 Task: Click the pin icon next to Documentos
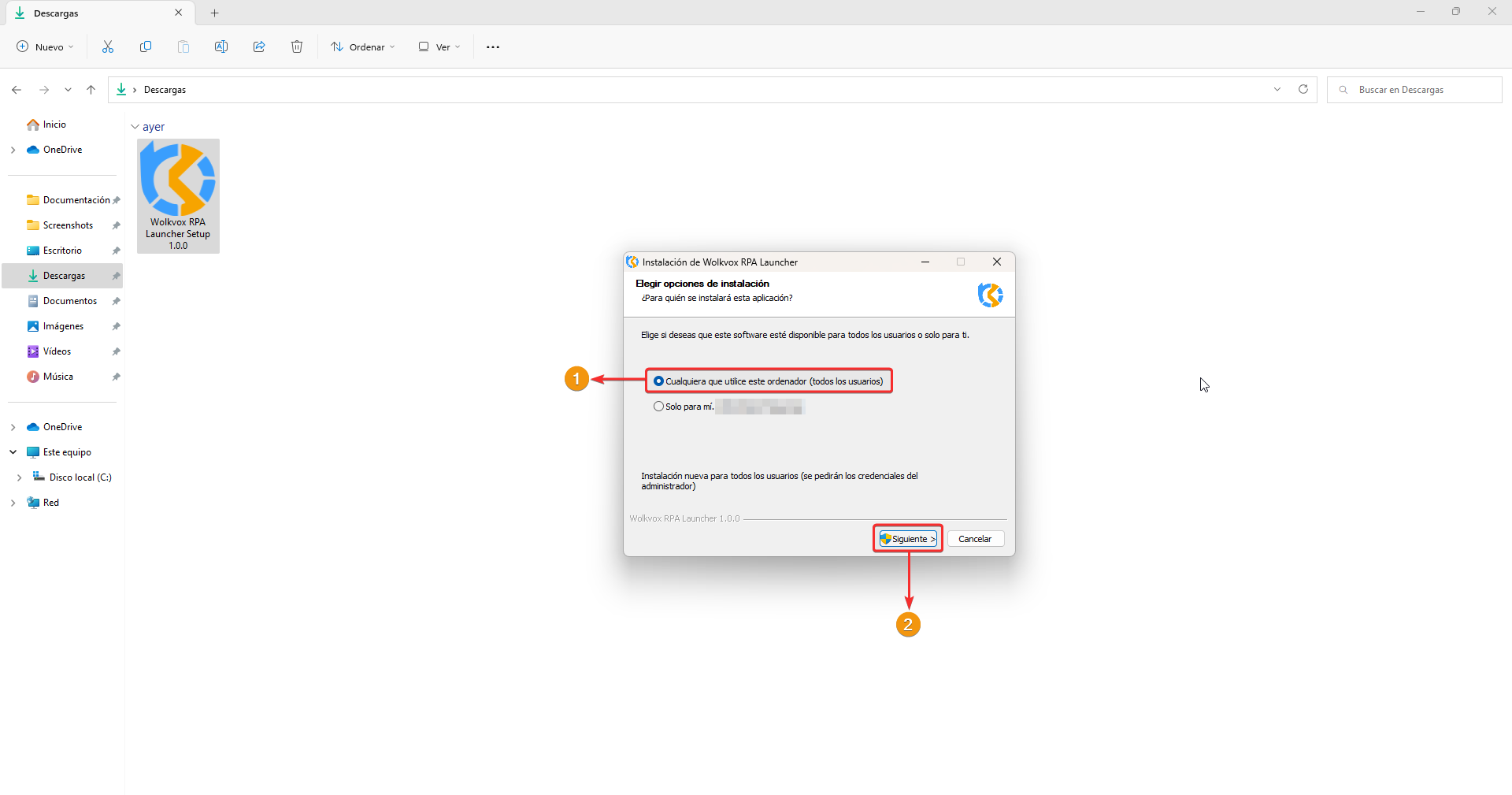(117, 301)
